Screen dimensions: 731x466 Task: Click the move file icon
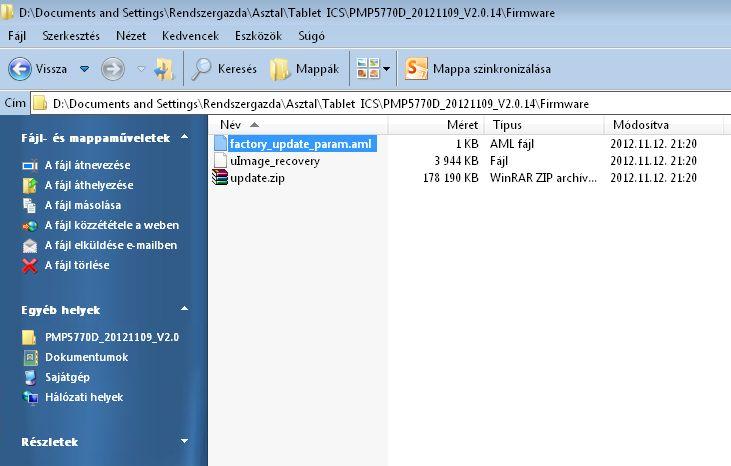pyautogui.click(x=30, y=185)
